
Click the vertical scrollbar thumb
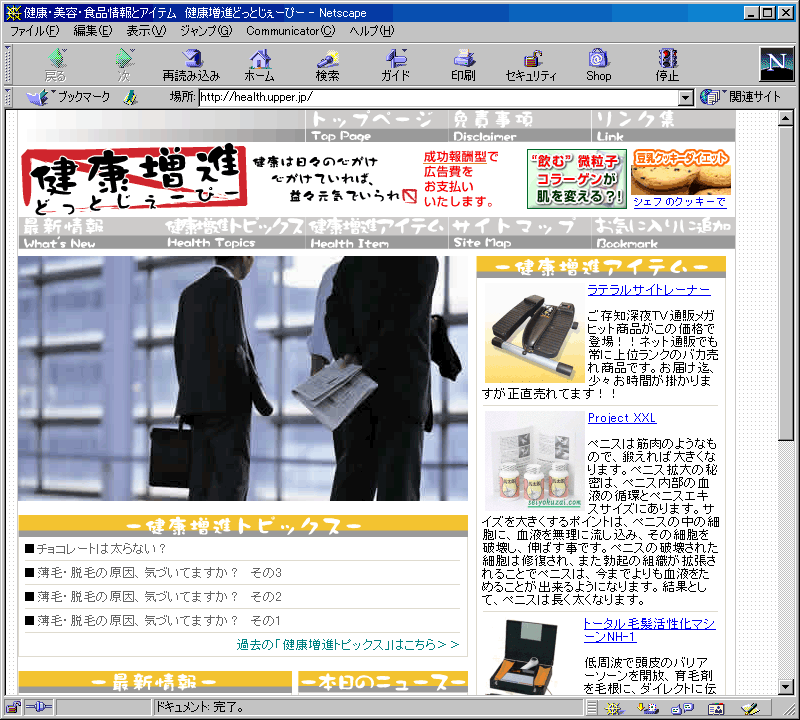click(x=786, y=283)
